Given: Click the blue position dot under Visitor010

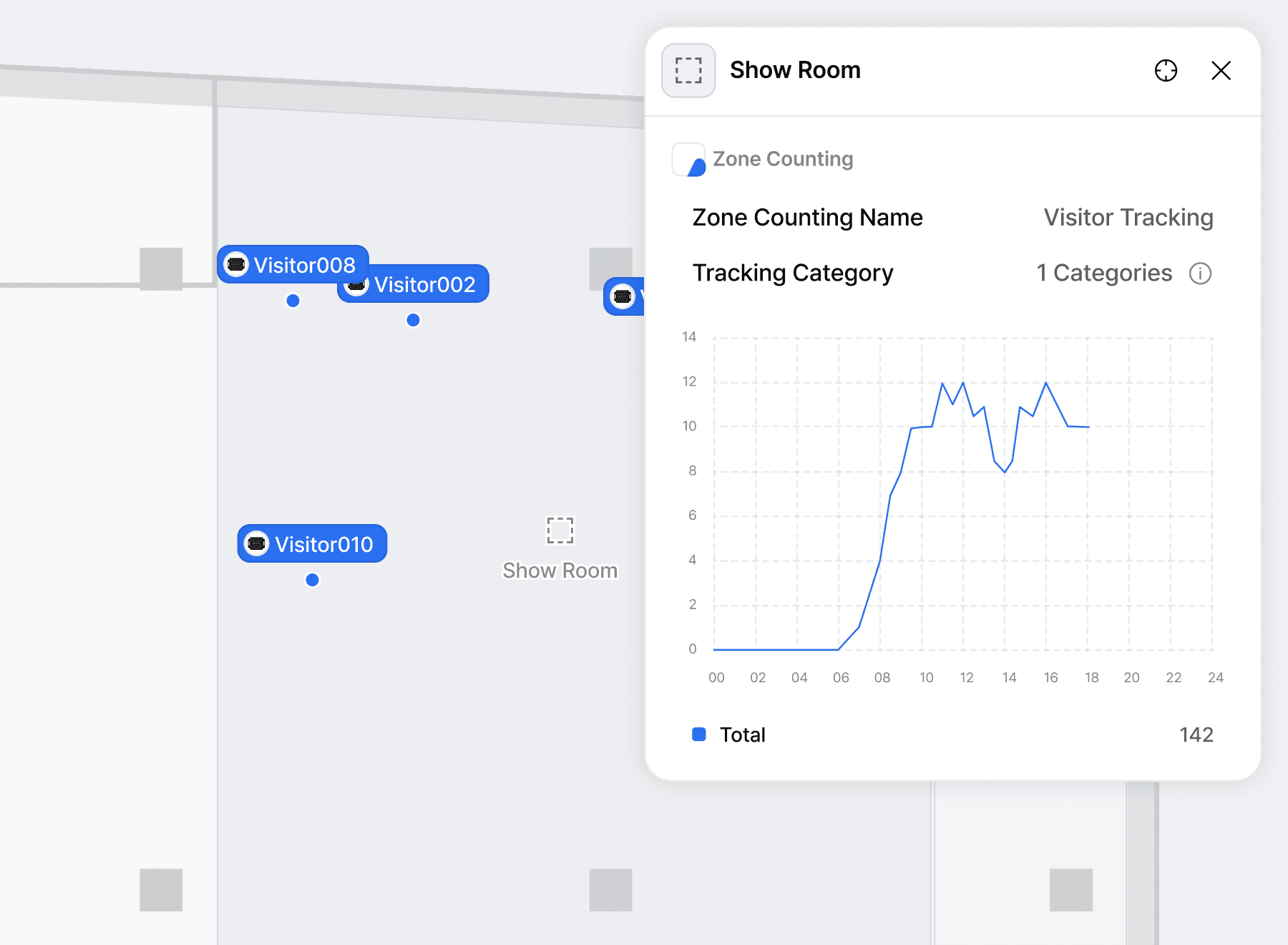Looking at the screenshot, I should click(312, 580).
